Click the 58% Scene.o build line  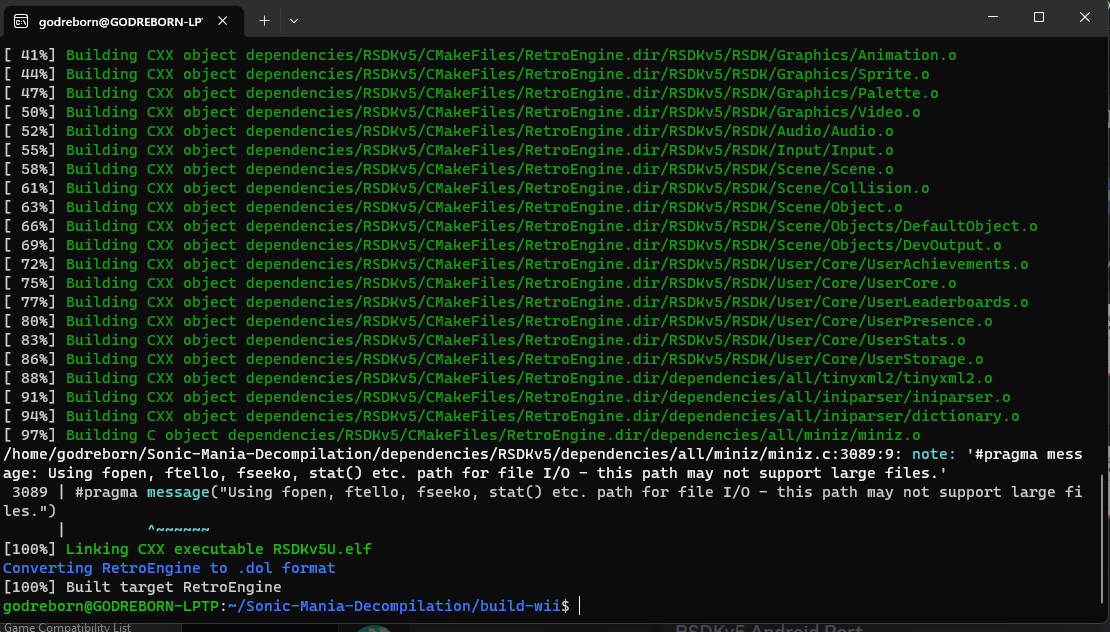click(x=449, y=170)
